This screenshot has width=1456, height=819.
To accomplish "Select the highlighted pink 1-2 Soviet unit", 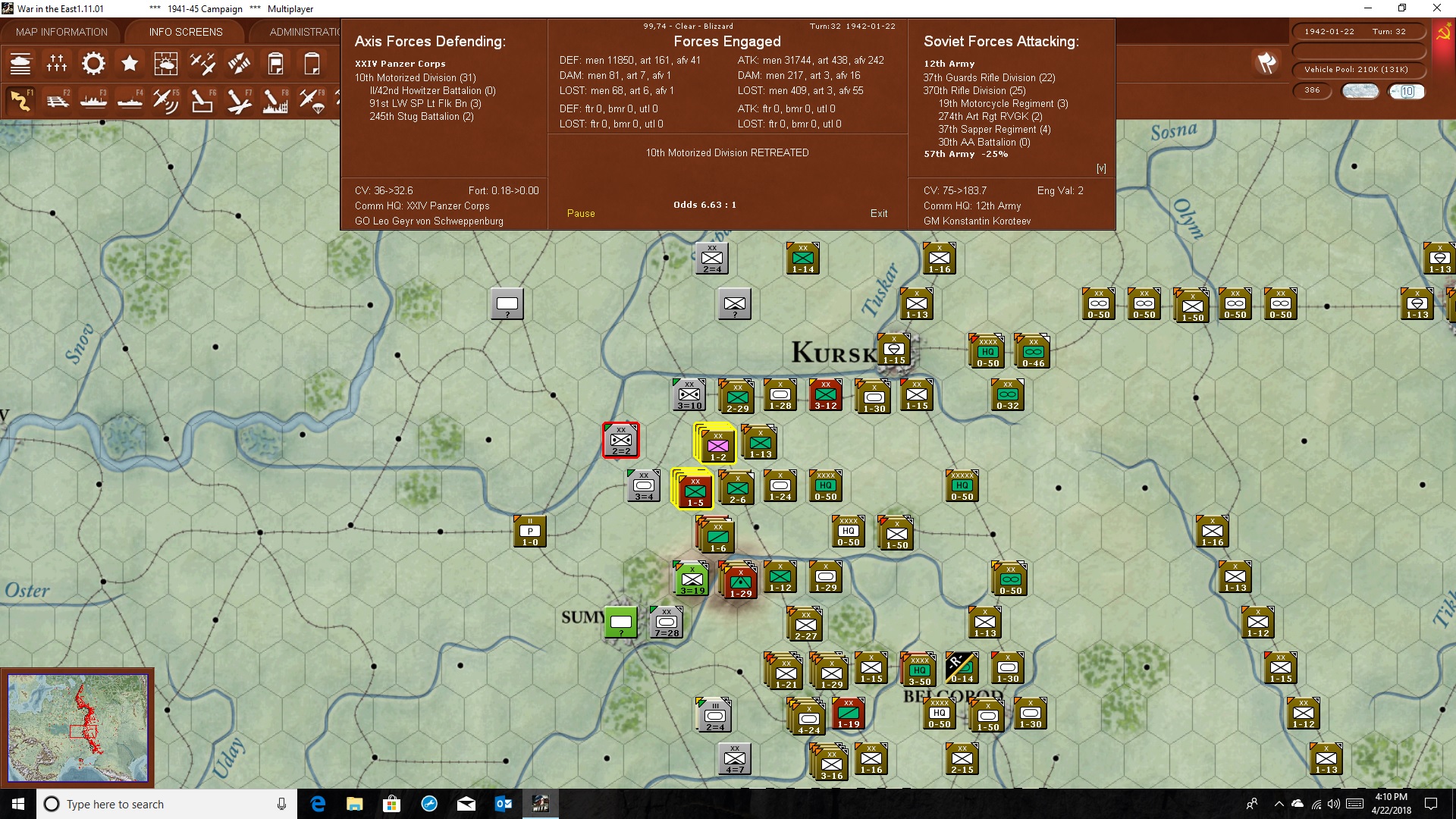I will coord(717,445).
